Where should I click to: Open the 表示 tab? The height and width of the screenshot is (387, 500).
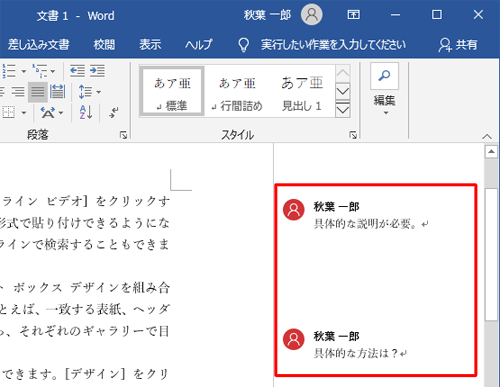[150, 44]
